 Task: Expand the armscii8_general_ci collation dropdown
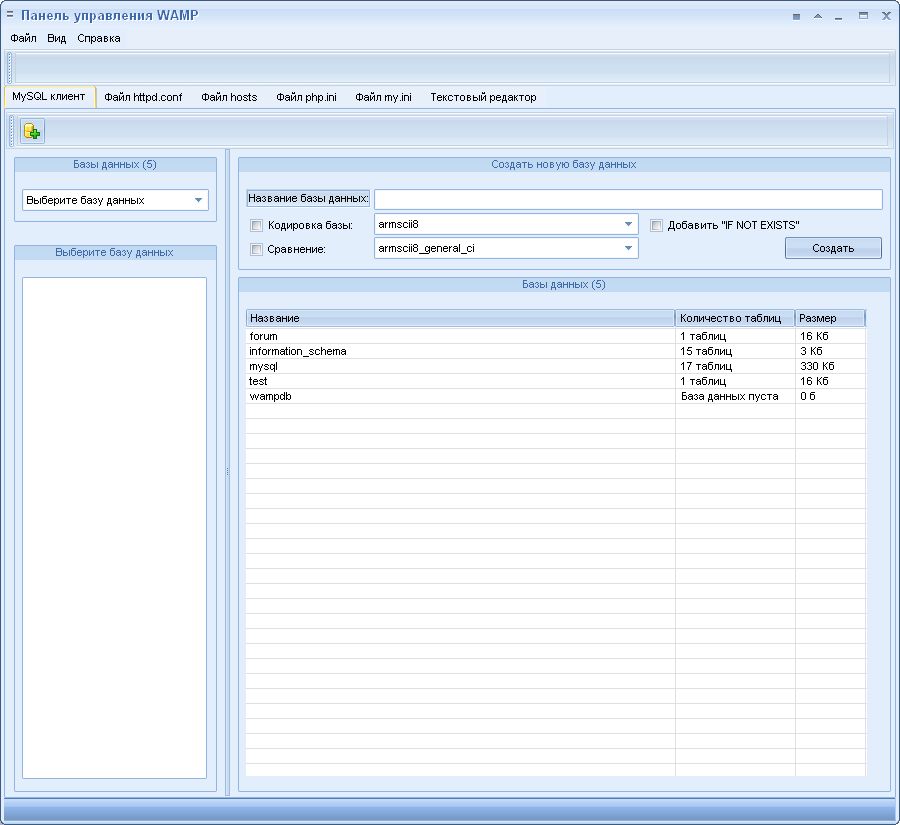(628, 249)
